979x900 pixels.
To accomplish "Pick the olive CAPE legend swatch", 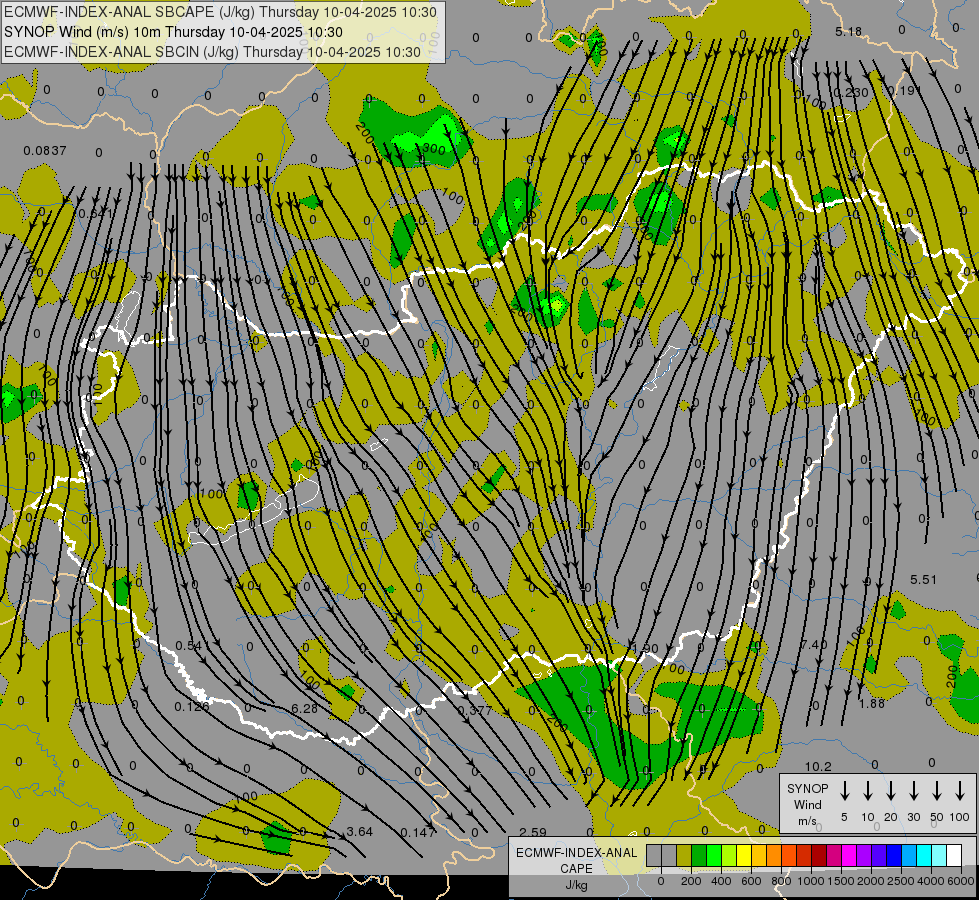I will tap(684, 855).
